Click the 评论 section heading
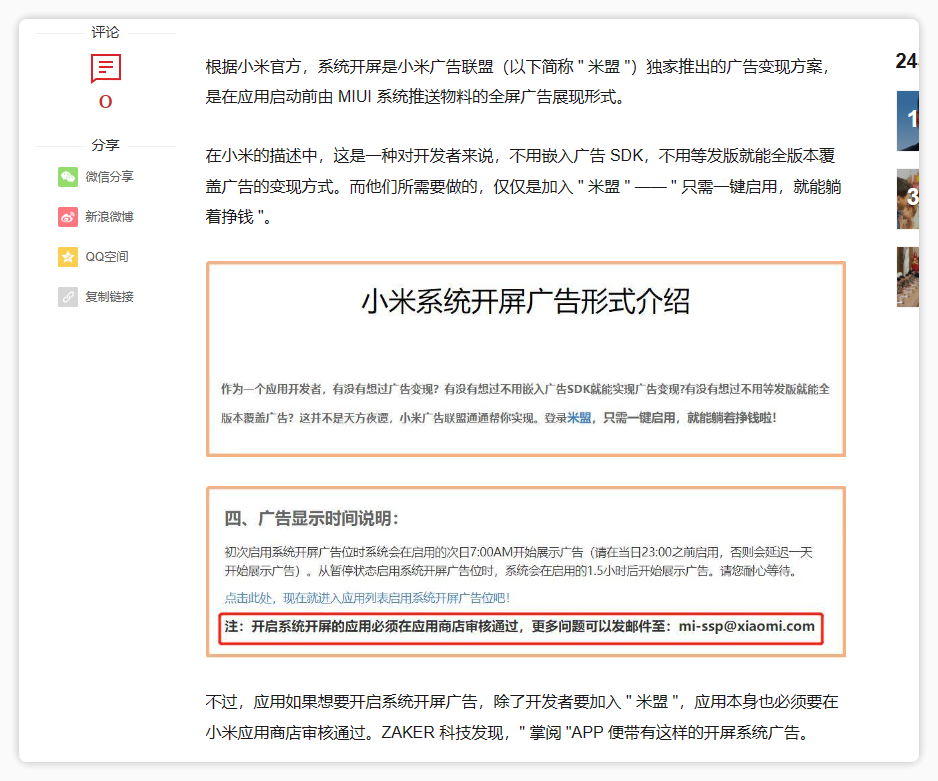 105,32
